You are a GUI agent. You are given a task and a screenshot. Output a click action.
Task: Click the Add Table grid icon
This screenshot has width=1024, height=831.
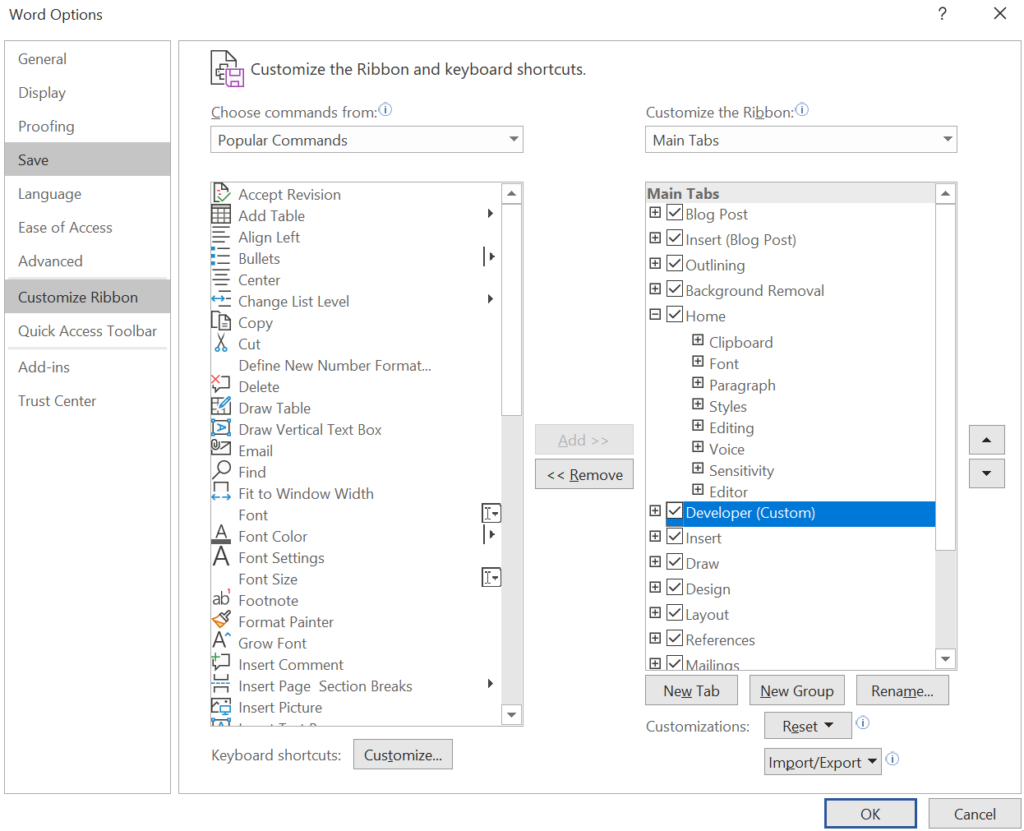pyautogui.click(x=221, y=215)
